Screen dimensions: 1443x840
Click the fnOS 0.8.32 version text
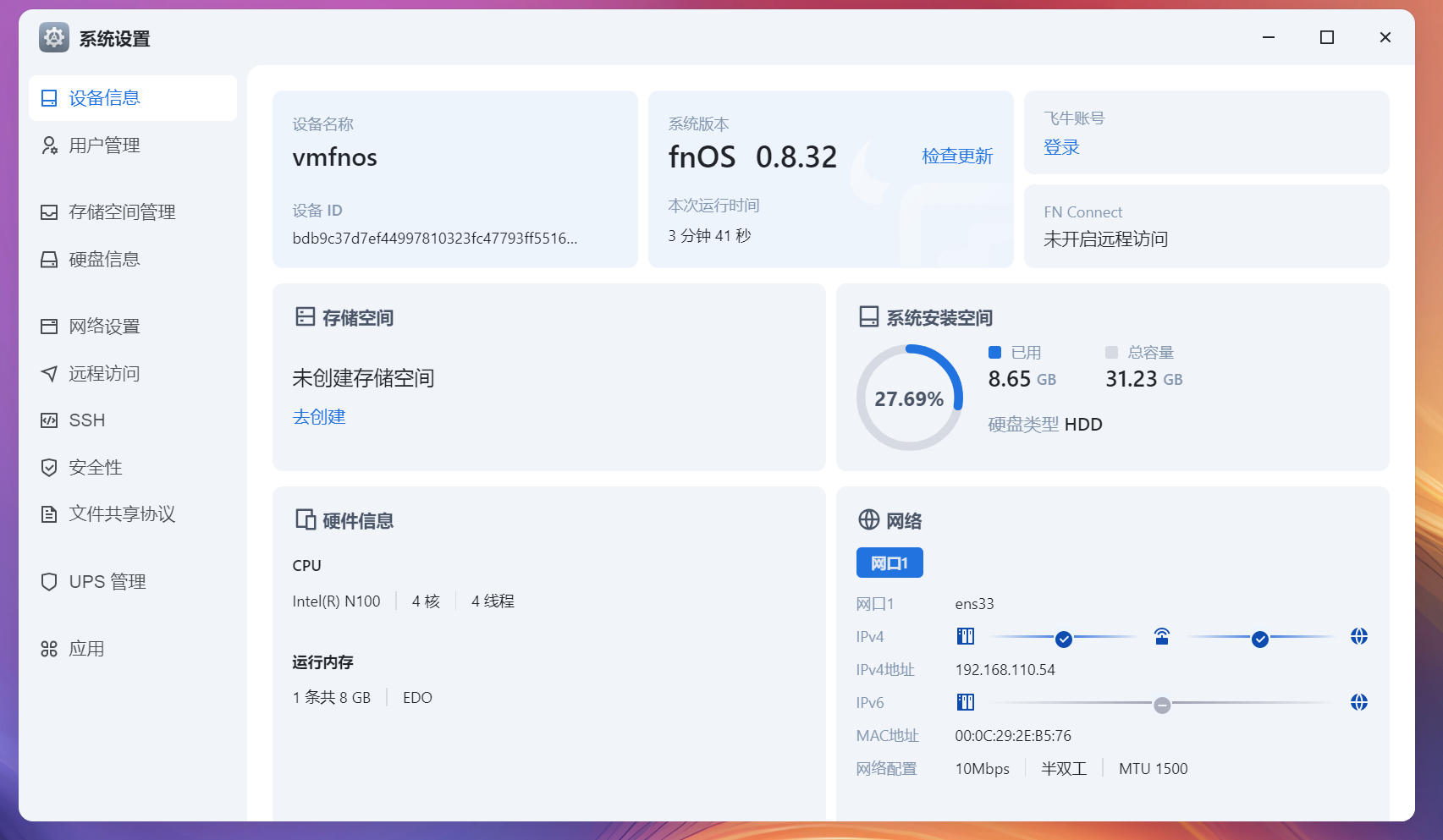(x=752, y=157)
